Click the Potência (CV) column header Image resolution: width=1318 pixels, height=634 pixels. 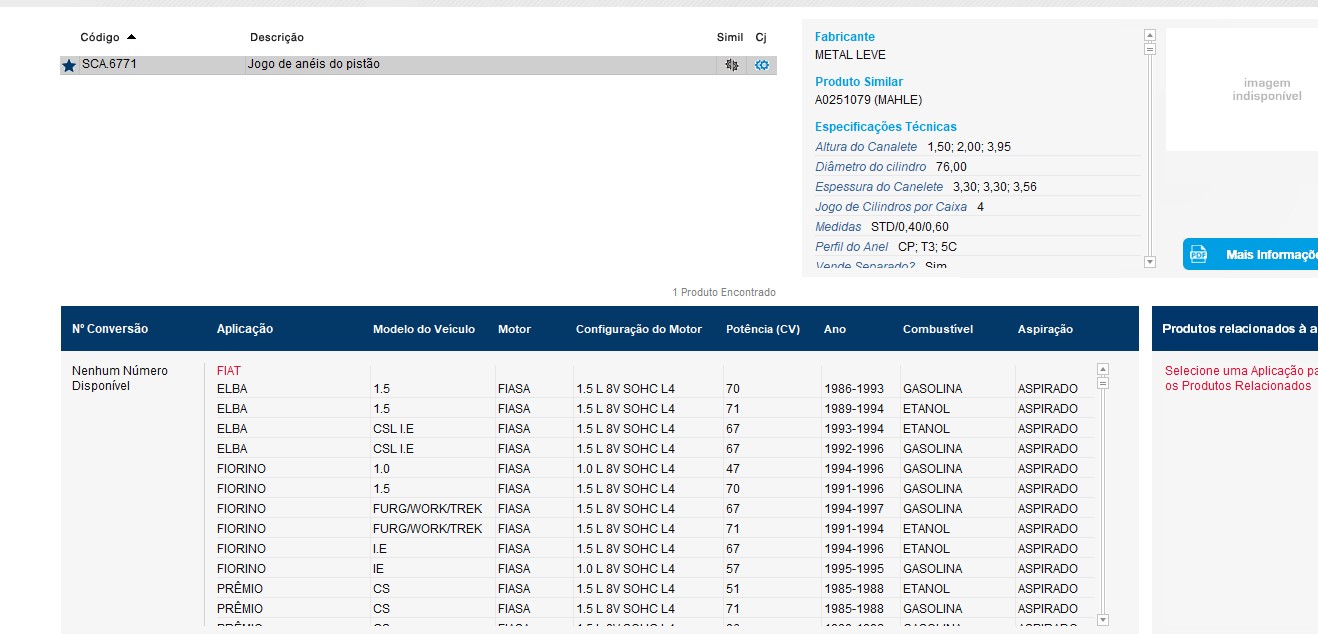pyautogui.click(x=763, y=329)
